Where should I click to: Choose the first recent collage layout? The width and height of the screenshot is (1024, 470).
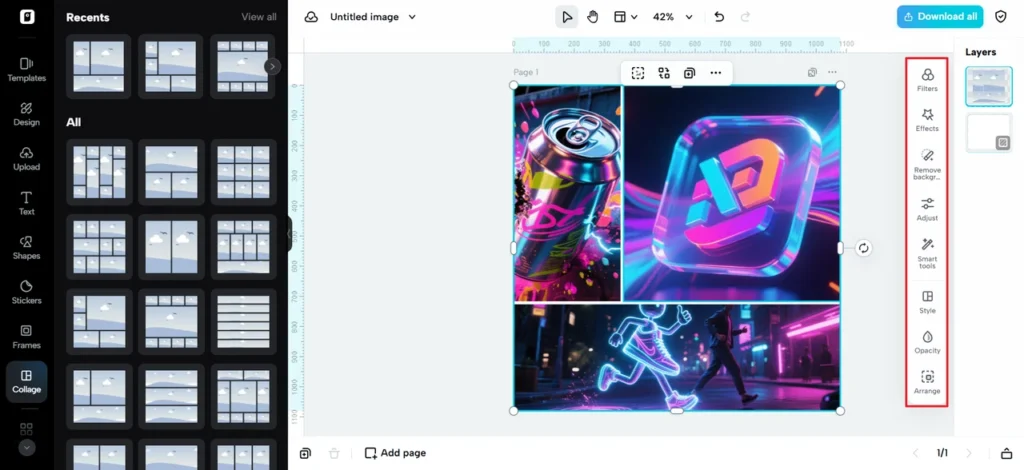point(99,66)
